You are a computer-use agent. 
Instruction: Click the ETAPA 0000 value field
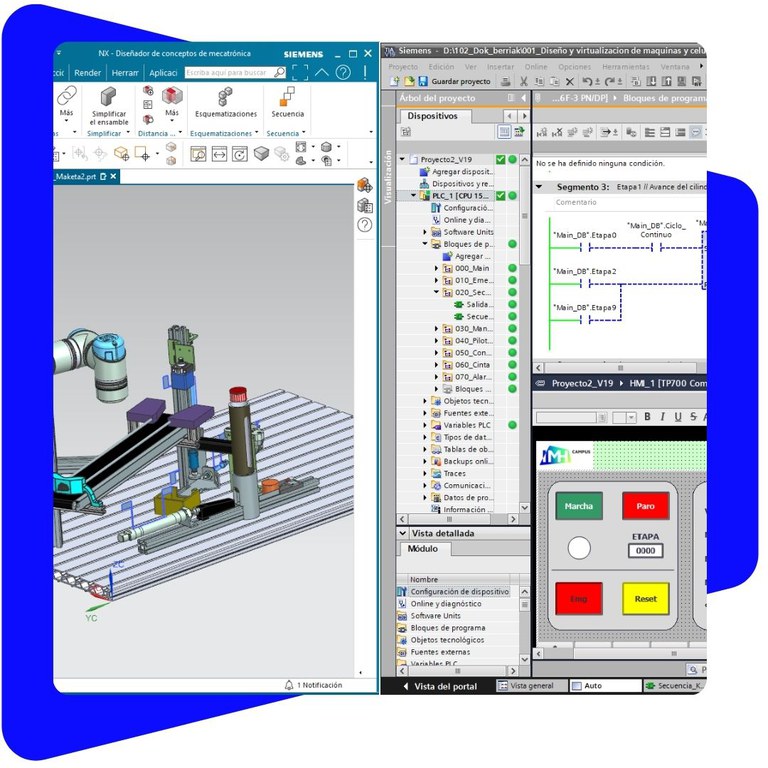[645, 551]
